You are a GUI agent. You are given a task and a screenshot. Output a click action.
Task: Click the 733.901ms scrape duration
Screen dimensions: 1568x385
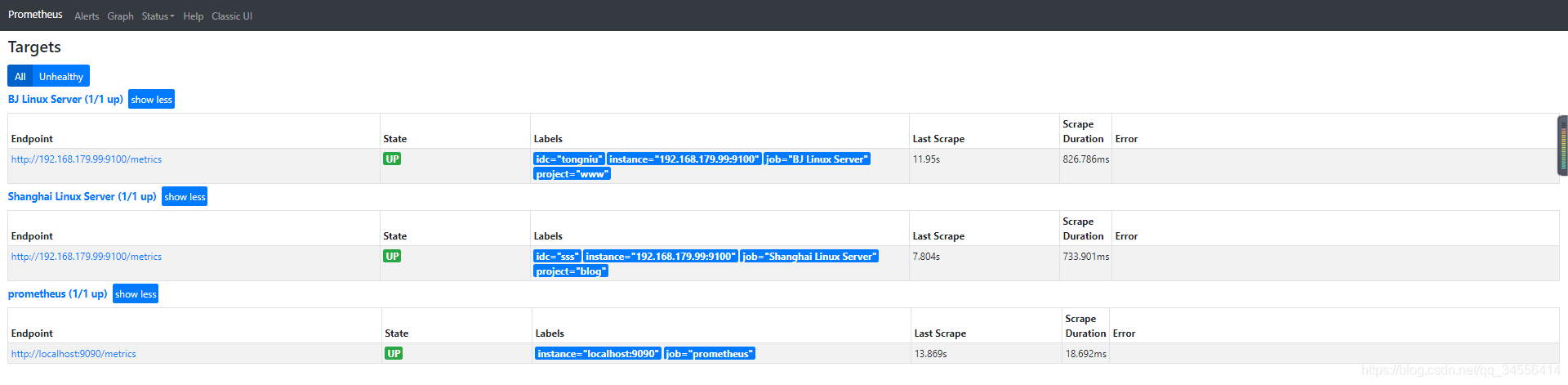tap(1086, 257)
